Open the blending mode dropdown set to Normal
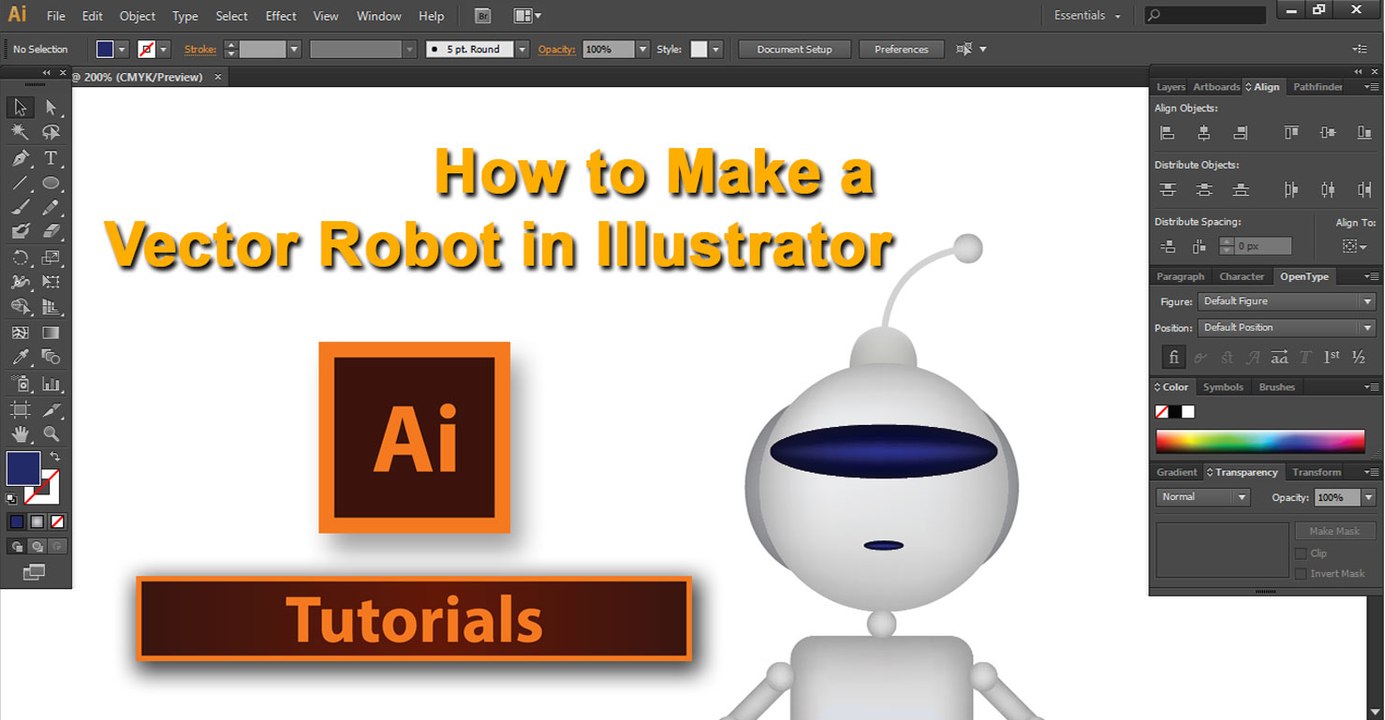 (x=1204, y=497)
